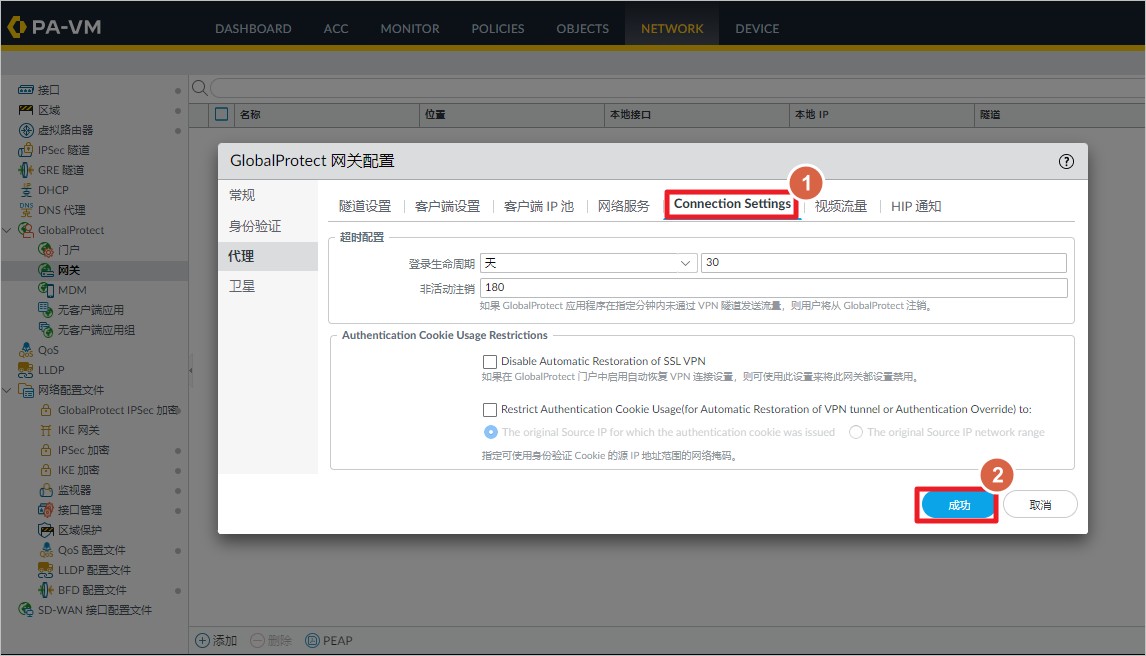
Task: Switch to the 隧道设置 tab
Action: (365, 207)
